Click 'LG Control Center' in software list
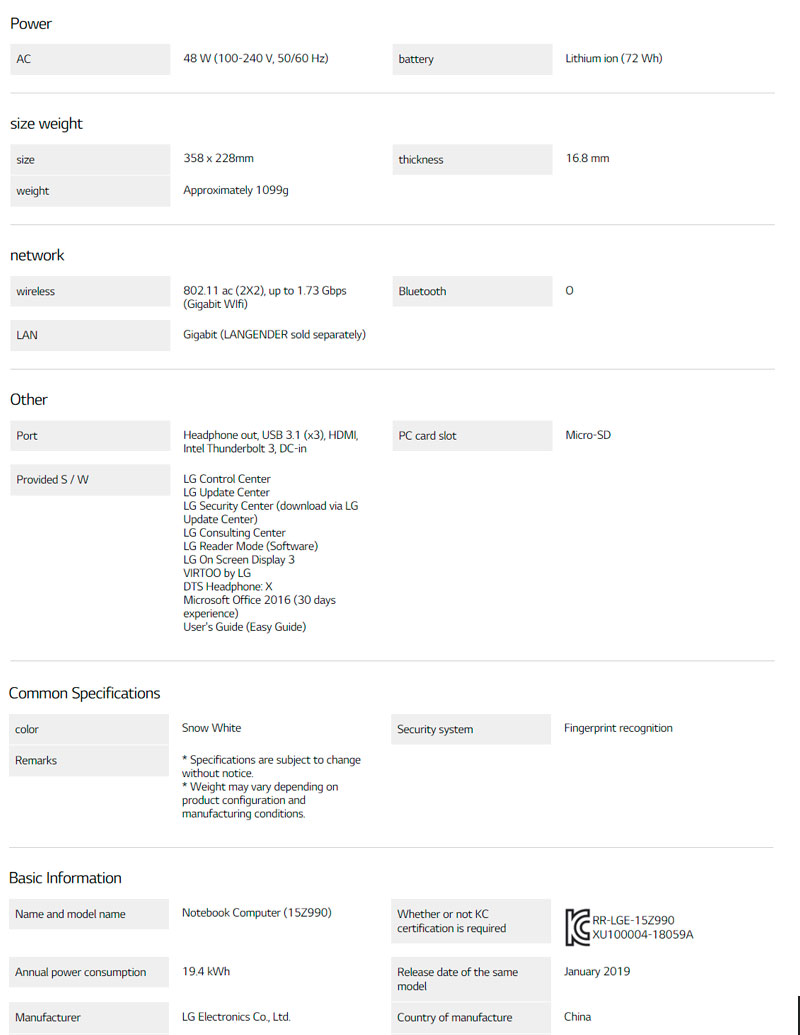The image size is (800, 1035). coord(227,479)
